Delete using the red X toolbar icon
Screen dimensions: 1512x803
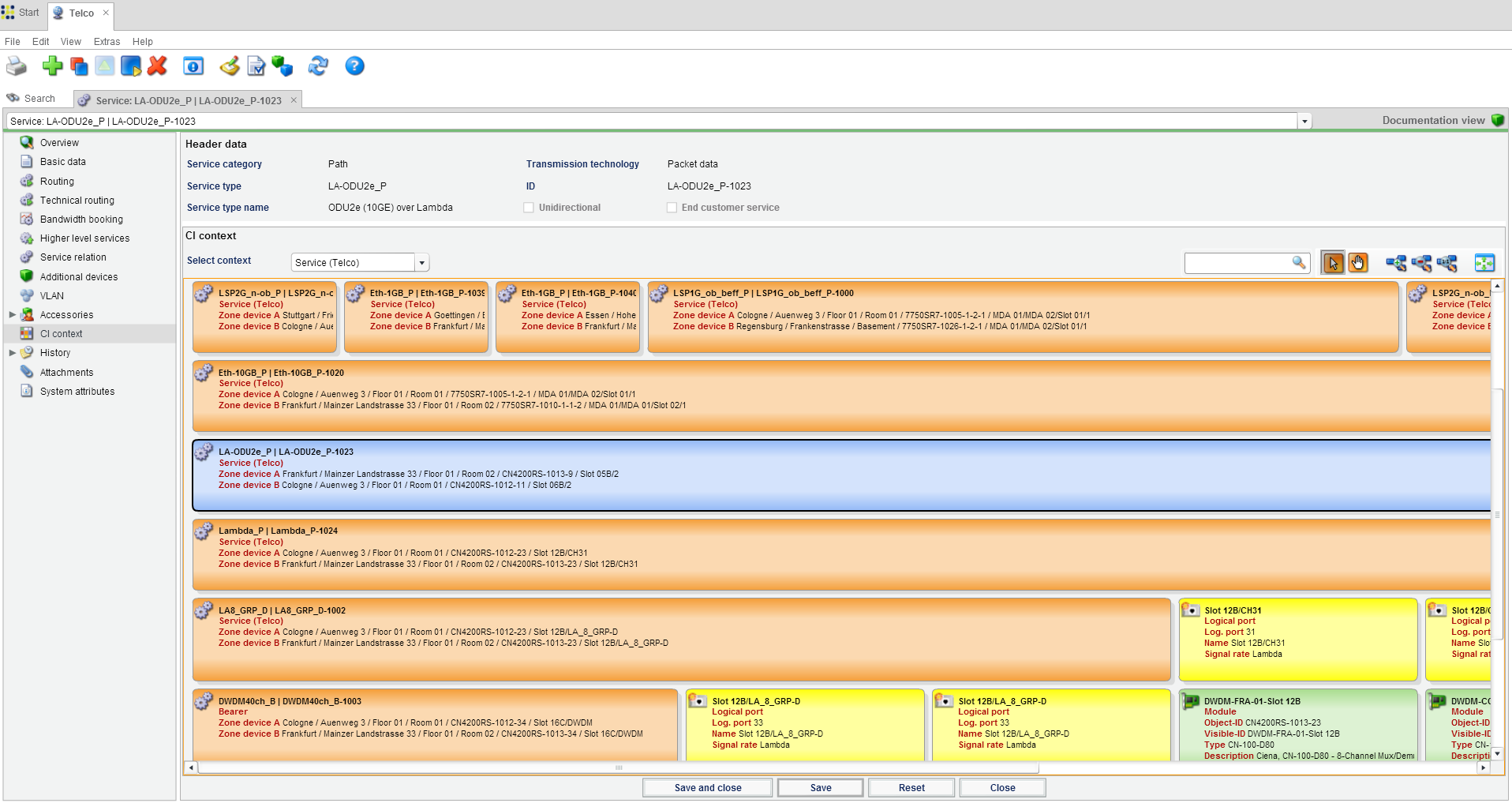coord(156,66)
